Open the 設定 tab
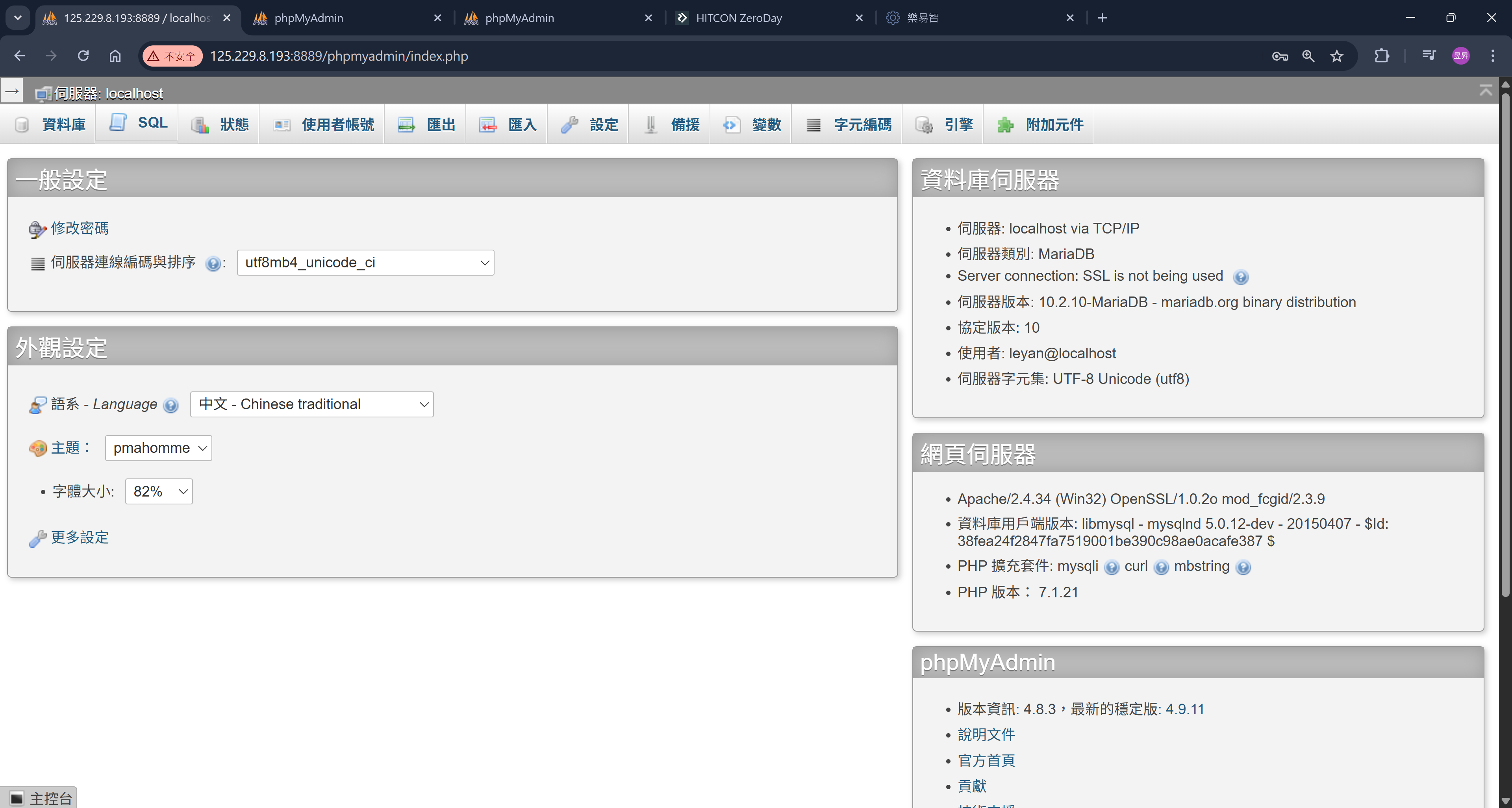 [x=589, y=124]
